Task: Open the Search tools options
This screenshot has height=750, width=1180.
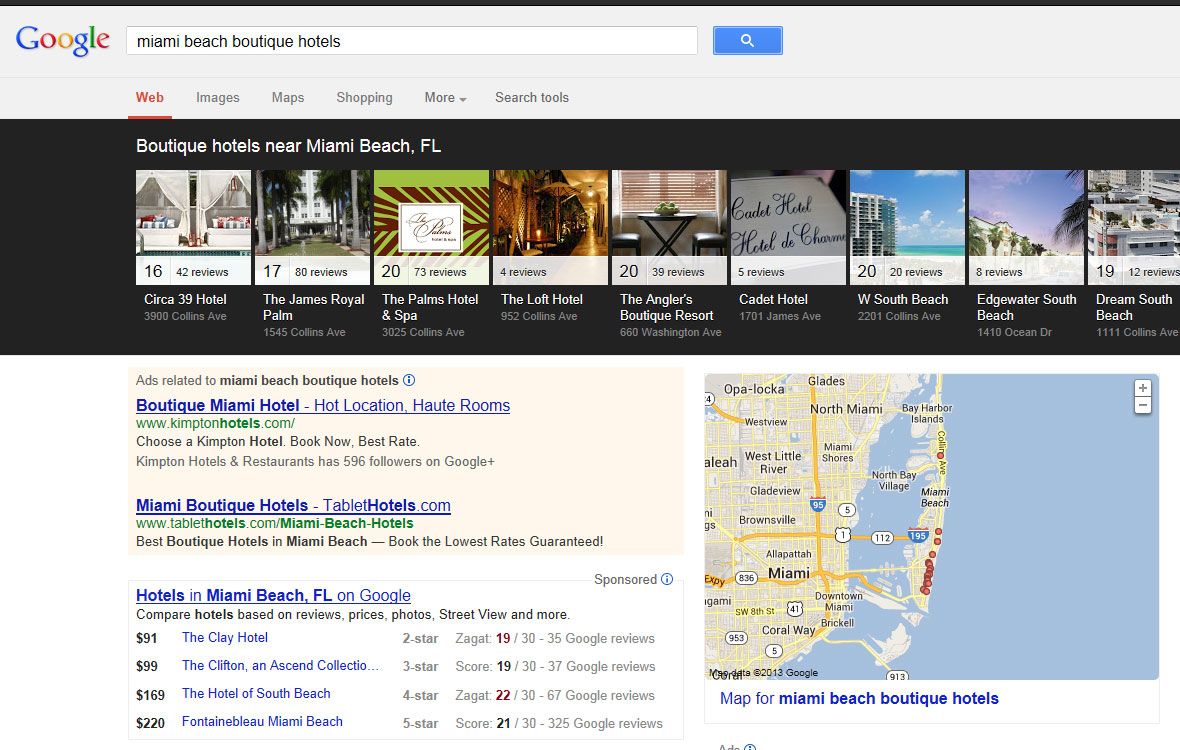Action: point(531,98)
